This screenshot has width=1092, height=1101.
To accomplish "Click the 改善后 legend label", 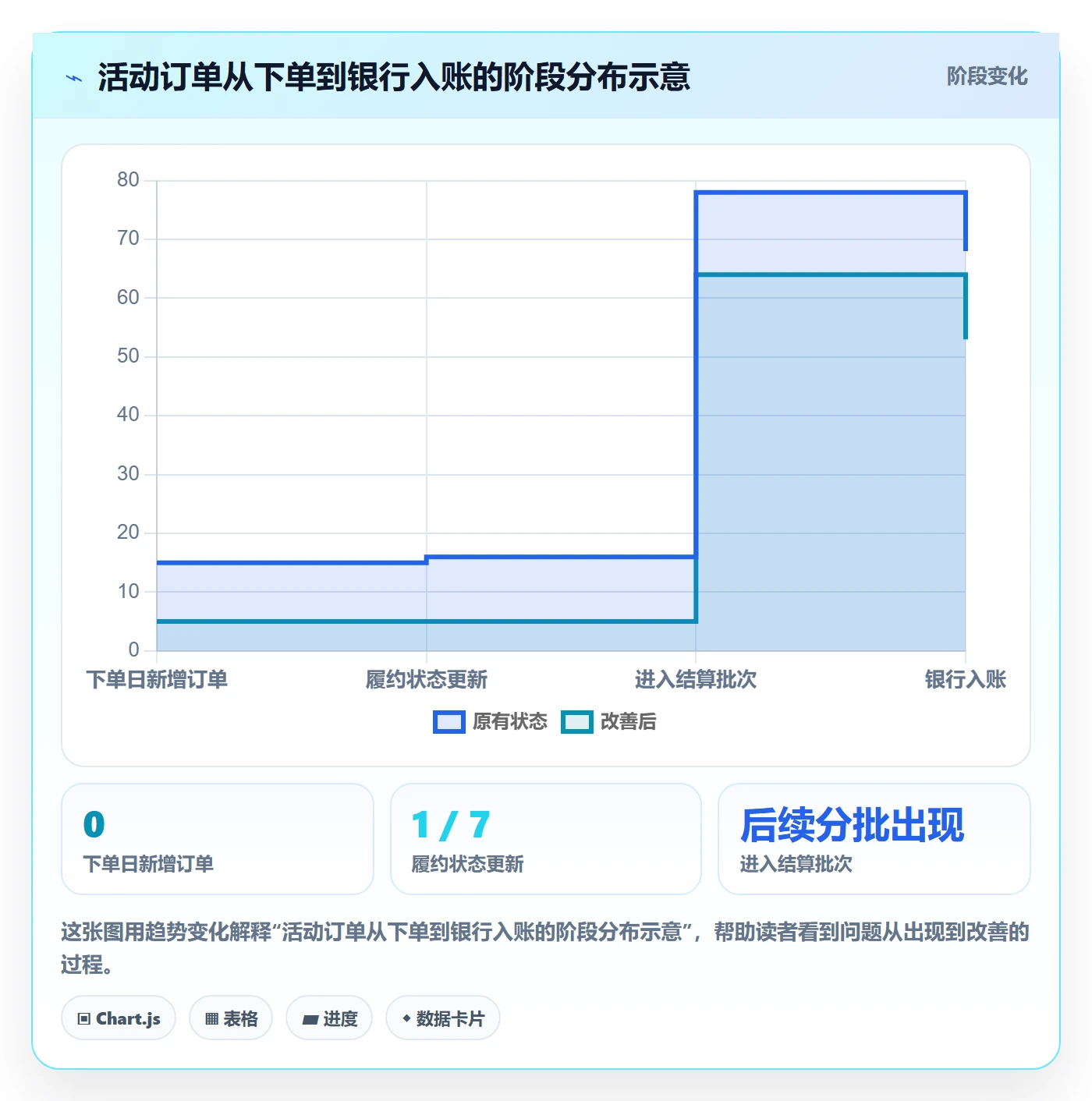I will [x=628, y=722].
